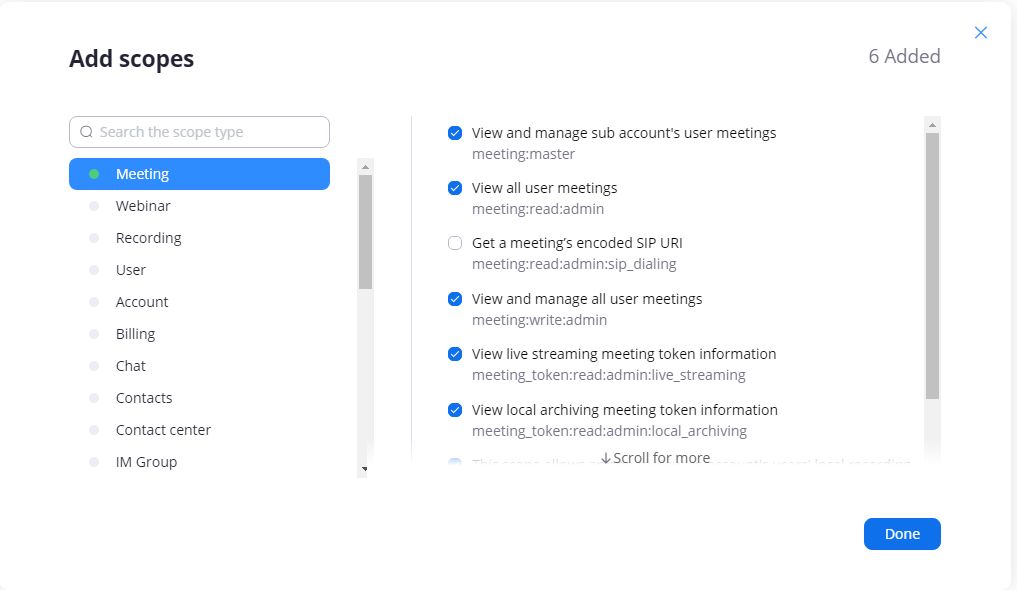This screenshot has width=1017, height=590.
Task: Uncheck local archiving meeting token scope
Action: 455,410
